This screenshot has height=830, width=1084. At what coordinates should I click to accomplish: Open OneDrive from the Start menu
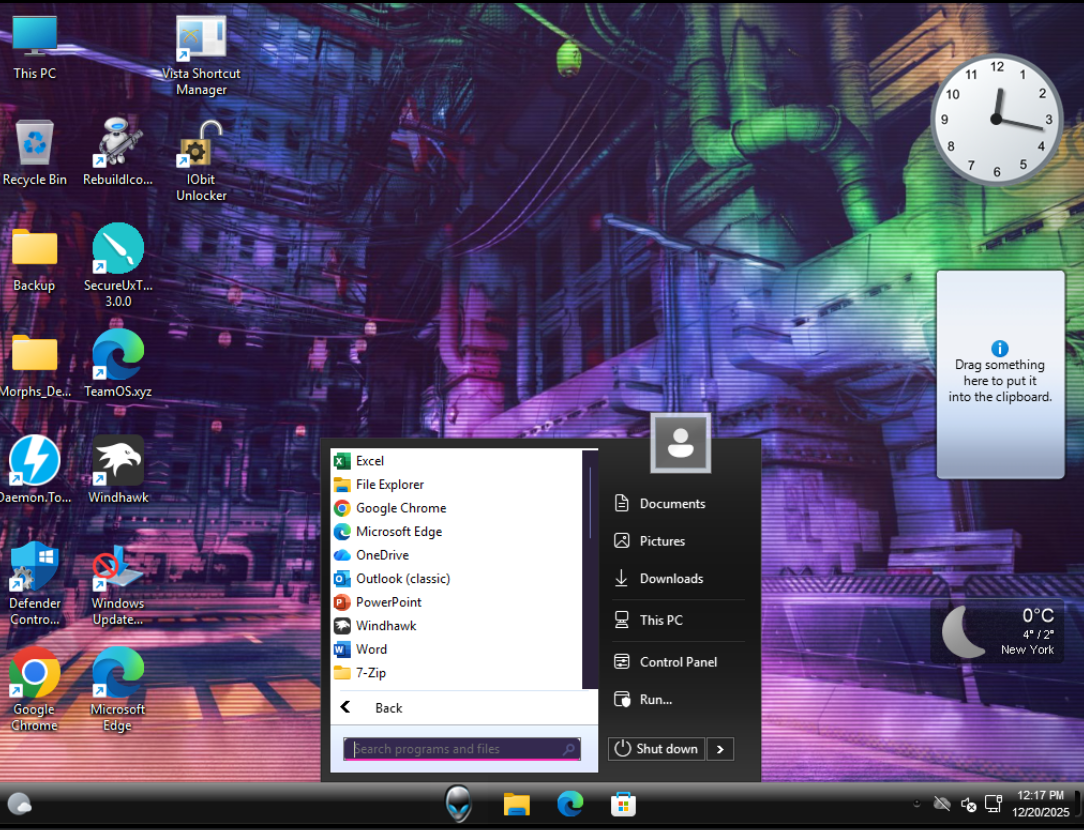pos(457,555)
